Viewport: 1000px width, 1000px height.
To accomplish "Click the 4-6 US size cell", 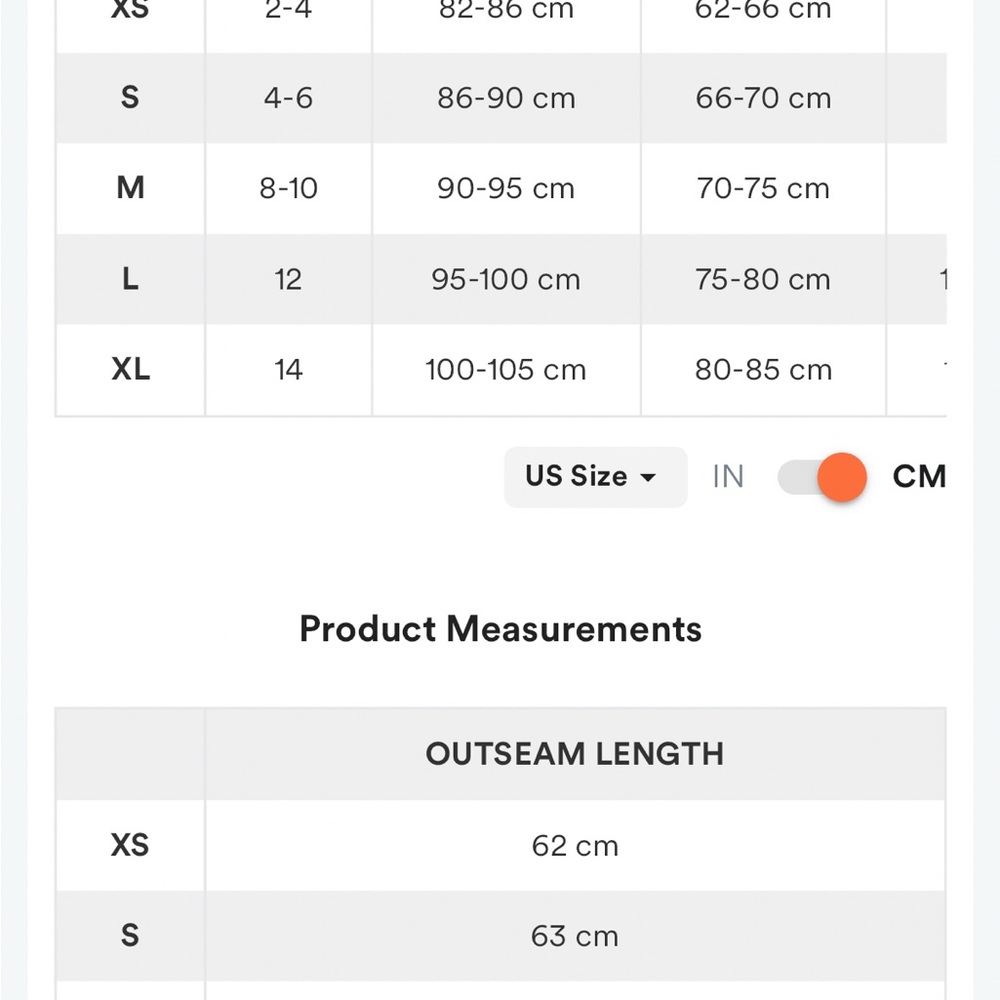I will pos(288,98).
